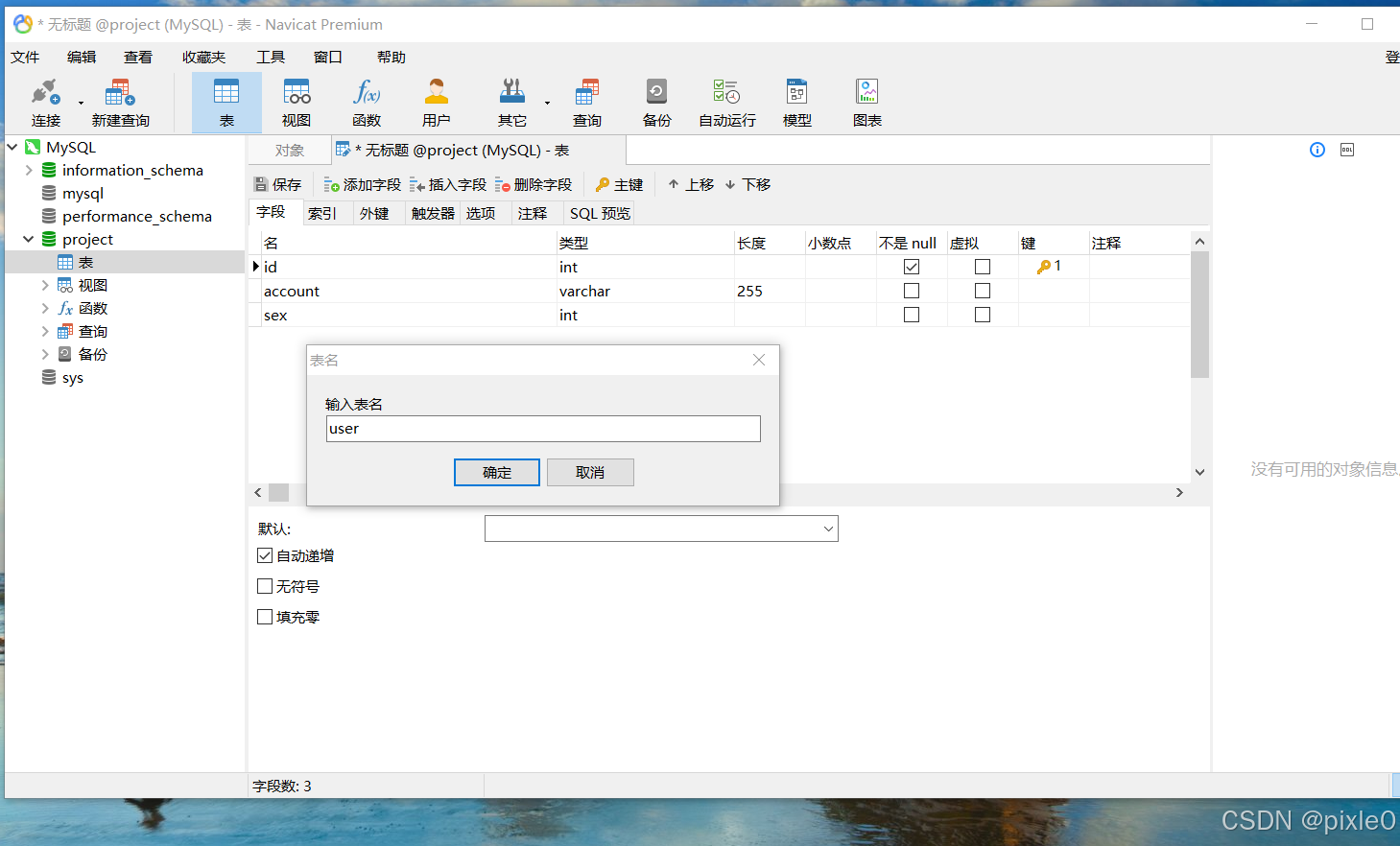Select the mysql database in tree
Image resolution: width=1400 pixels, height=846 pixels.
(83, 193)
